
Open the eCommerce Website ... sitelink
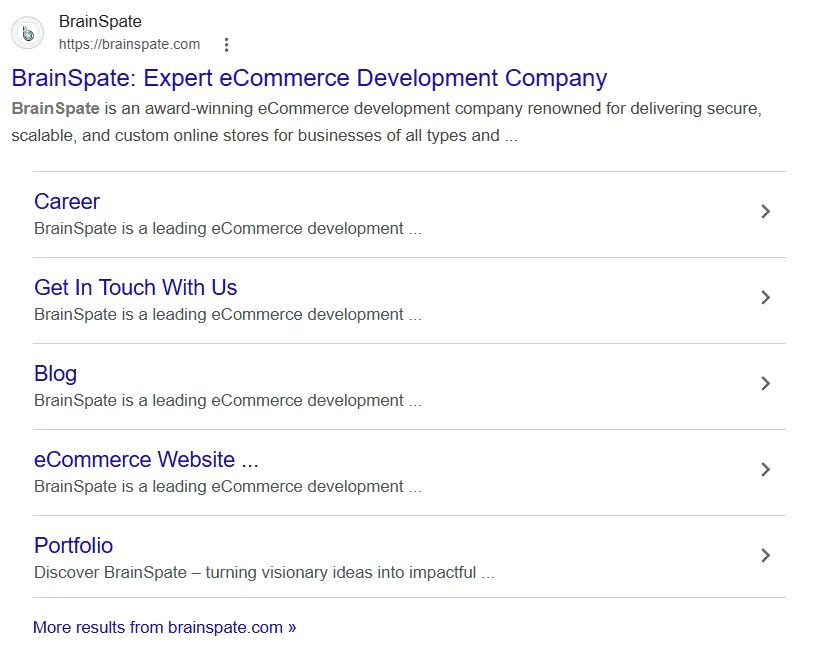pos(146,459)
